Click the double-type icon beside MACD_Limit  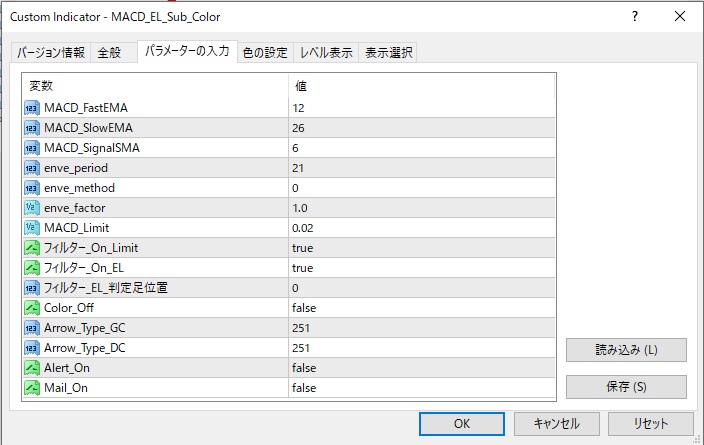point(32,228)
